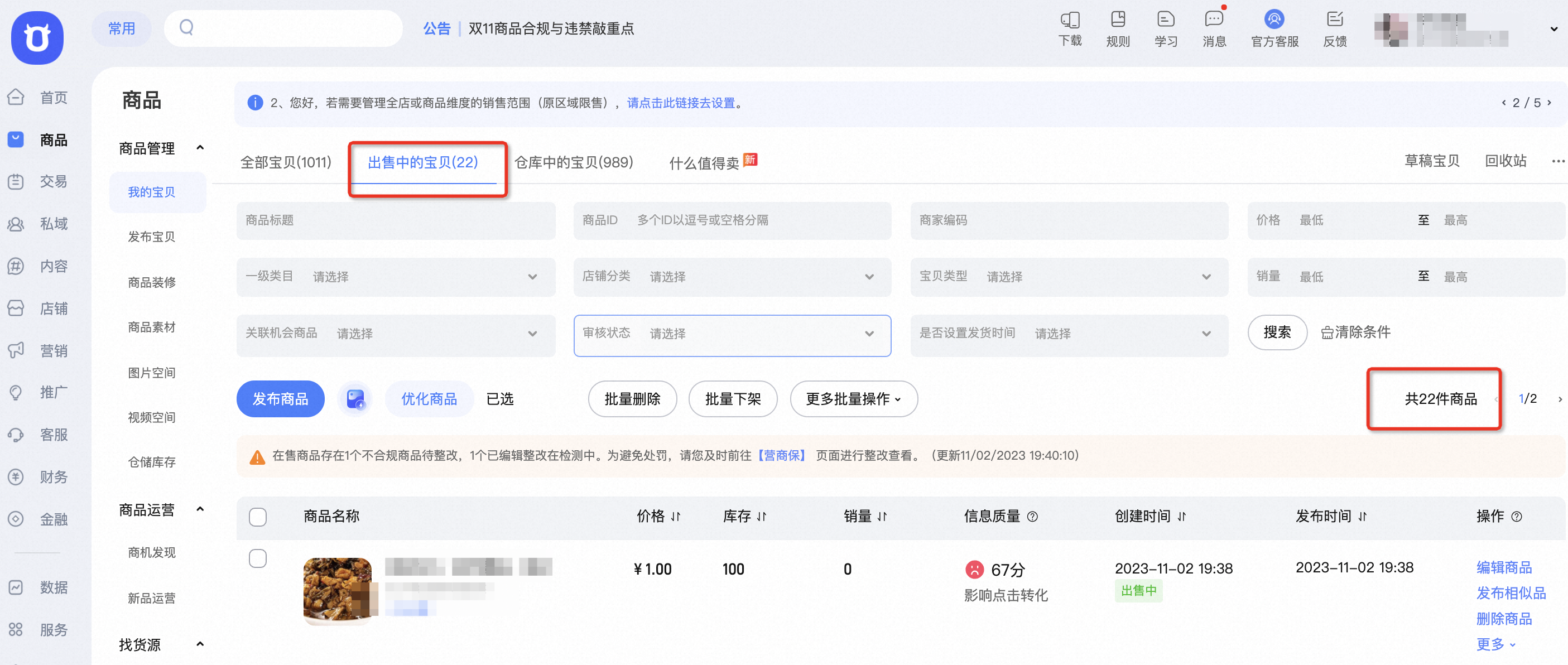Click the Qianniu cow logo icon
Image resolution: width=1568 pixels, height=665 pixels.
pos(37,38)
